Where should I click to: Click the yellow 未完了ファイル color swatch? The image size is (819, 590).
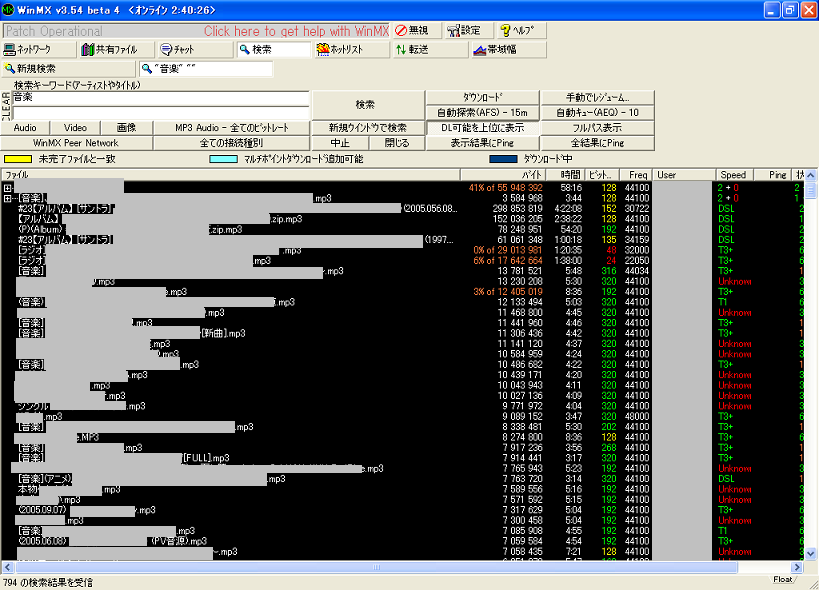click(x=16, y=159)
